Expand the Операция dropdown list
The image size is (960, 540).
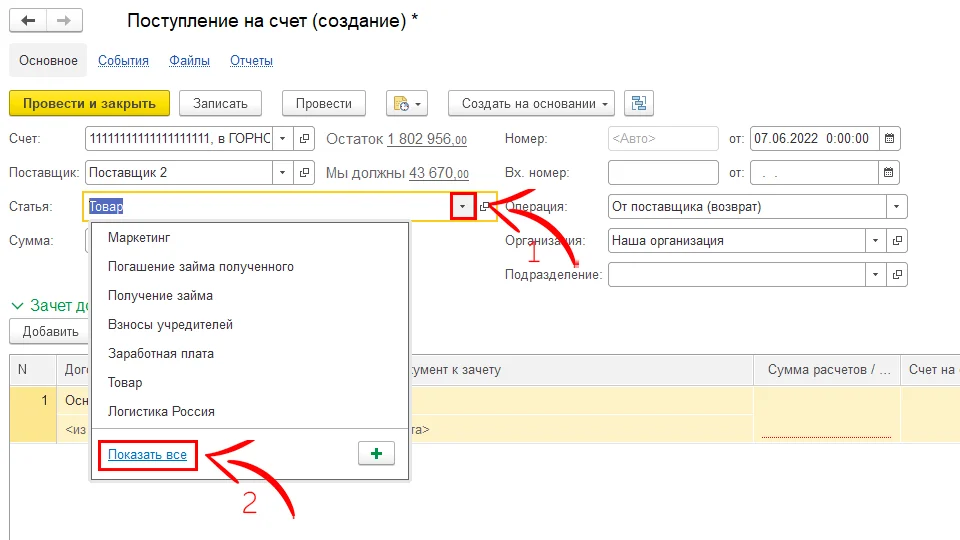897,207
